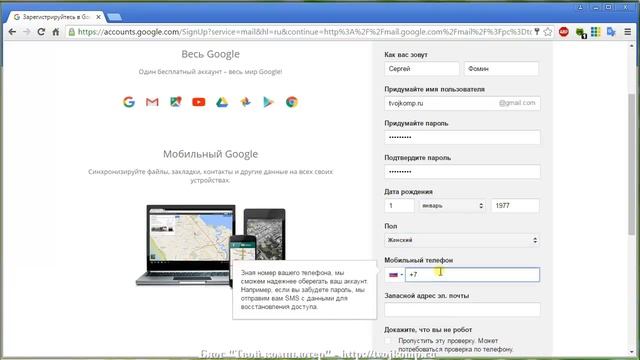Screen dimensions: 640x360
Task: Open the birth month dropdown showing январь
Action: (452, 206)
